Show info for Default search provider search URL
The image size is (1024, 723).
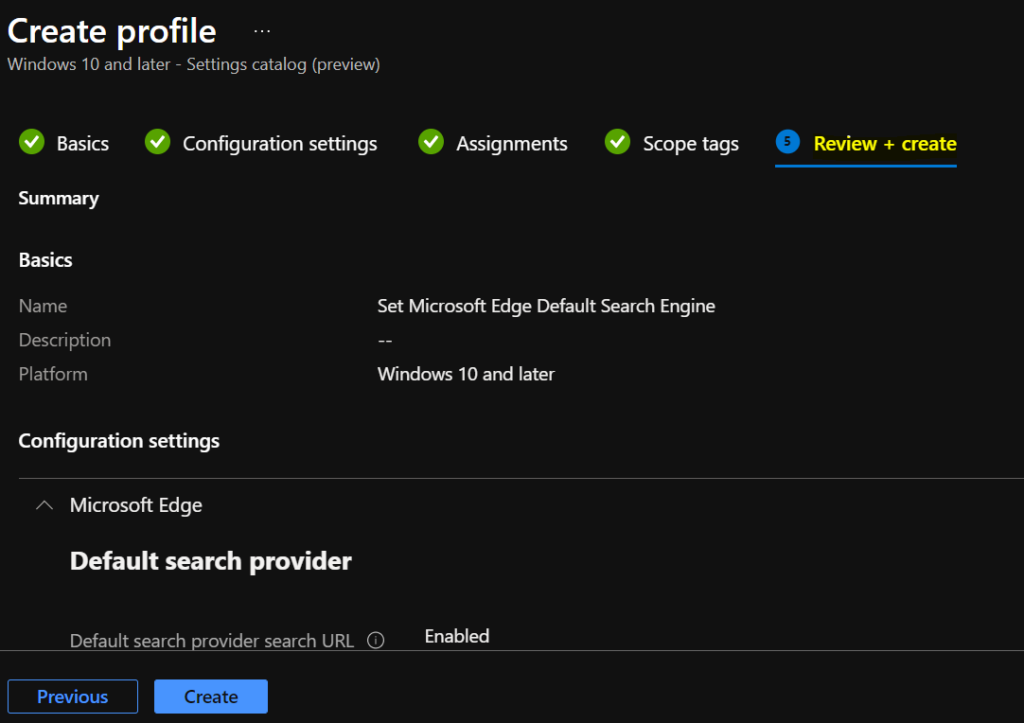376,640
